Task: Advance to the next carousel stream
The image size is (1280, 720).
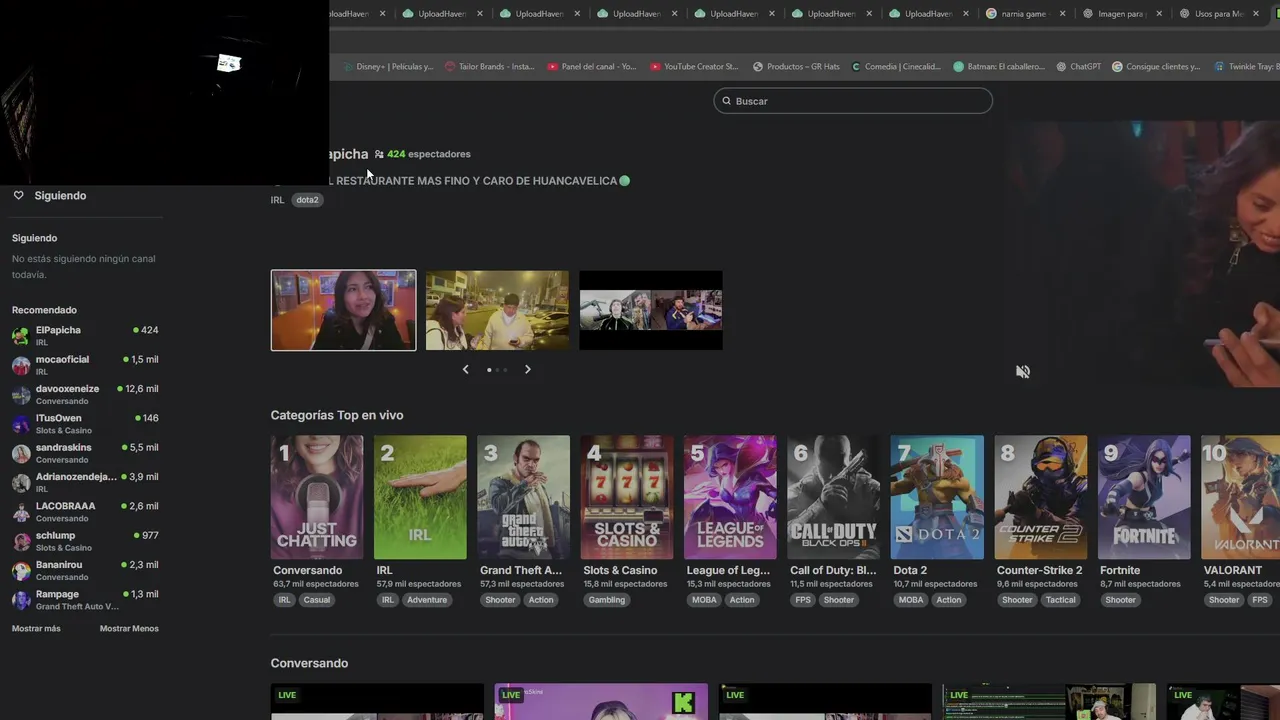Action: (x=528, y=369)
